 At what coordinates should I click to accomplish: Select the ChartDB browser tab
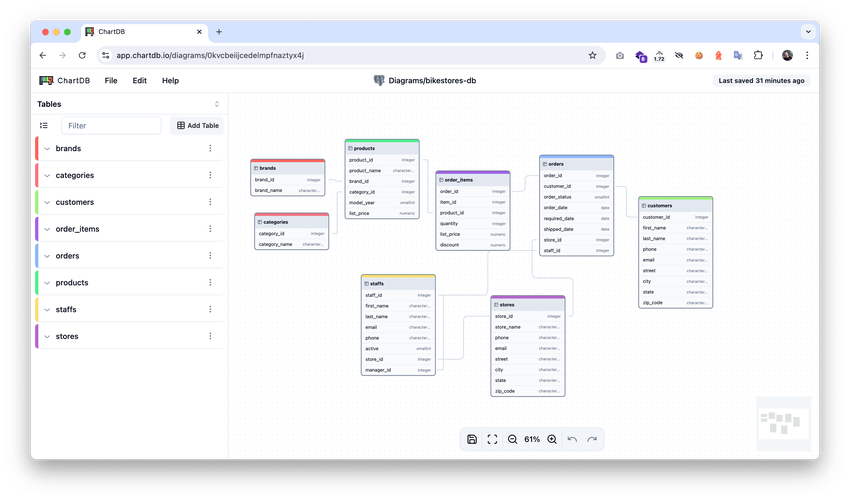[144, 31]
